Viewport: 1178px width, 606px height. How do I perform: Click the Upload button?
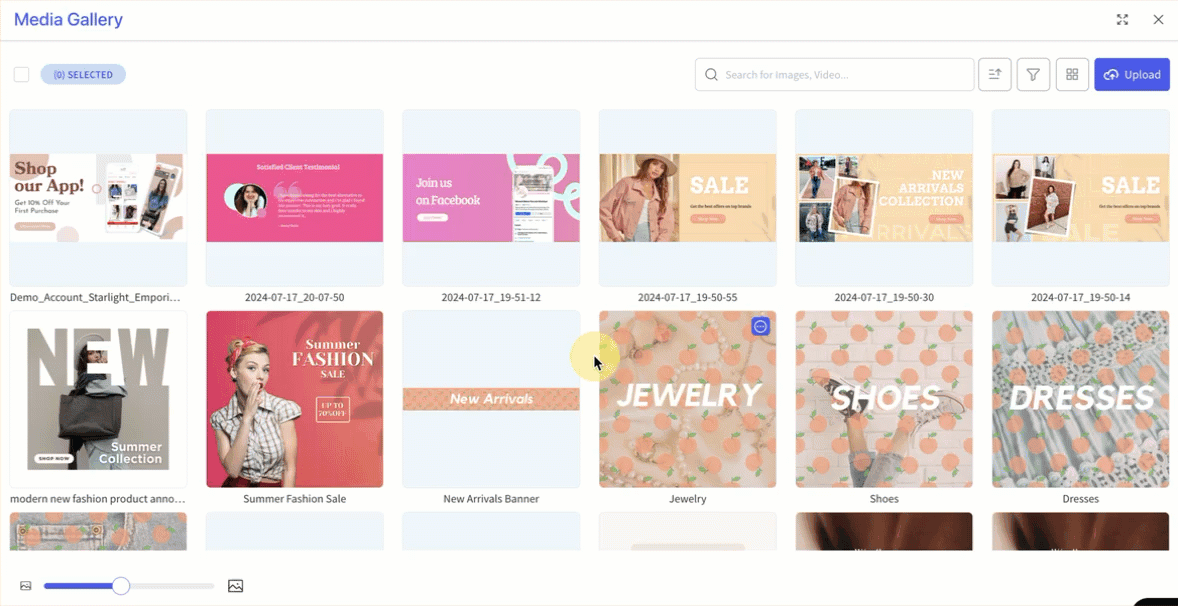tap(1132, 74)
